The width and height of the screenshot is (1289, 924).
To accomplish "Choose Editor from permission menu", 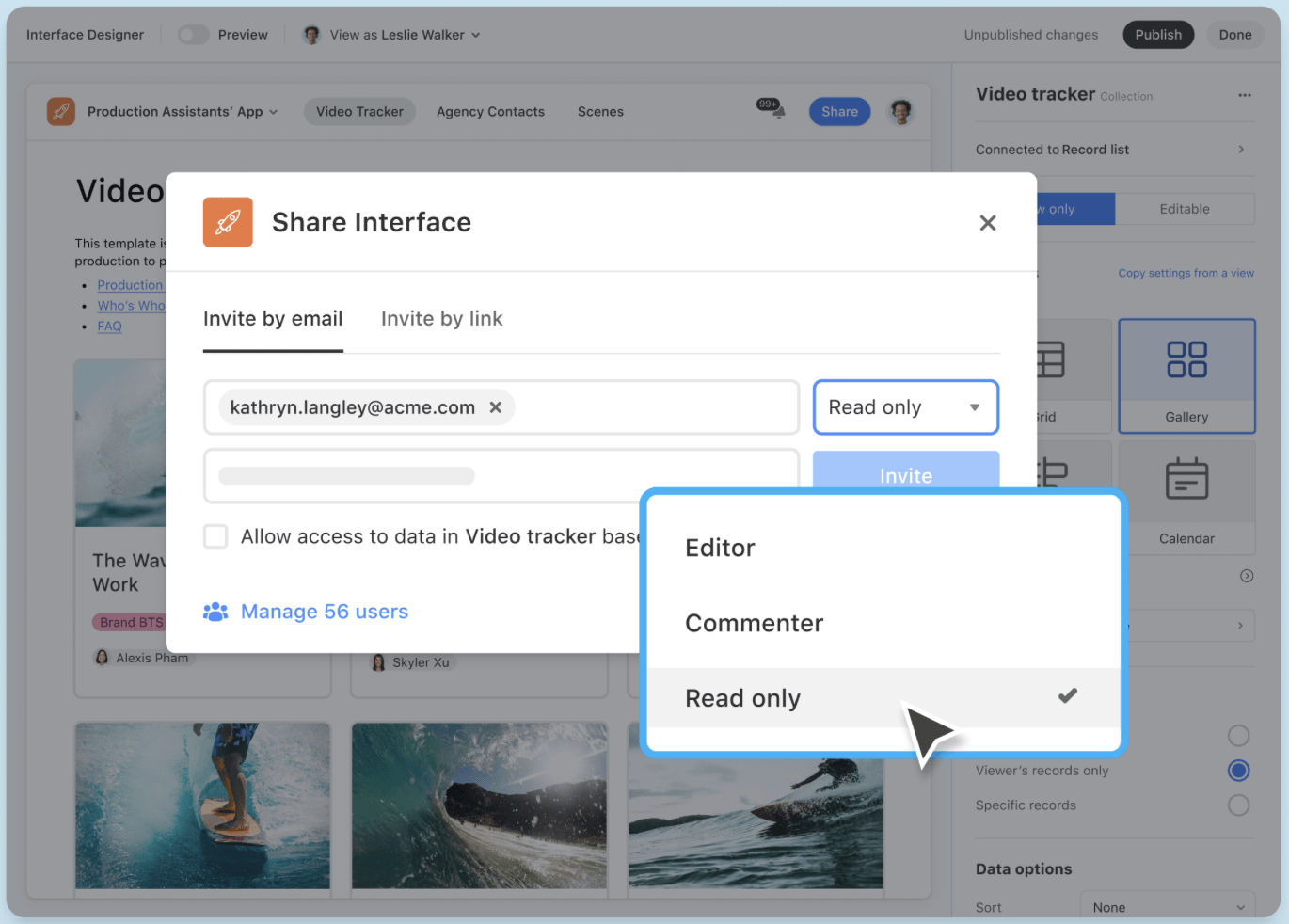I will click(x=884, y=548).
